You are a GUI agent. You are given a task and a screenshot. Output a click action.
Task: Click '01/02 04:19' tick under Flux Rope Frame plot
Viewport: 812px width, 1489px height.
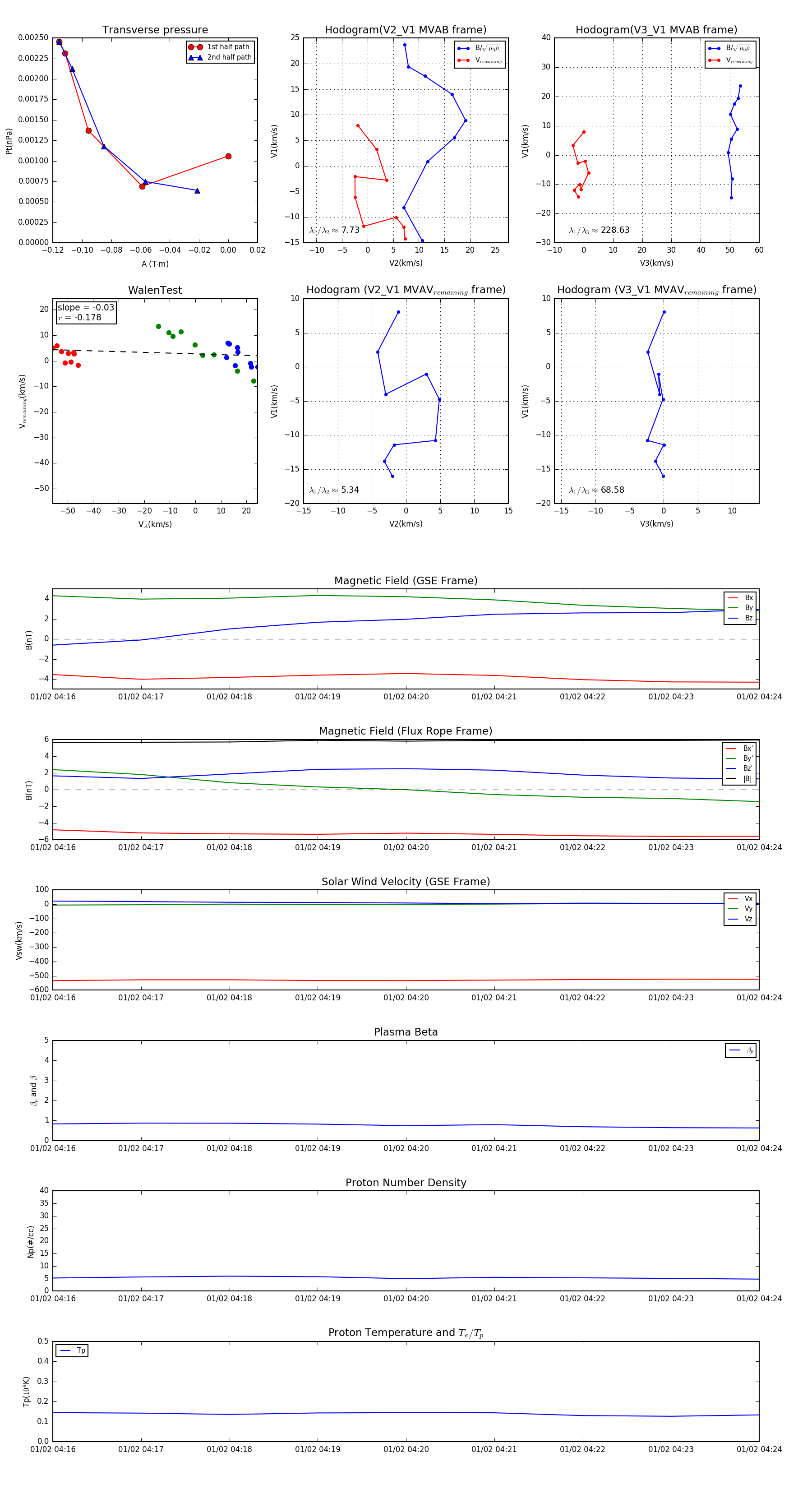[x=317, y=848]
